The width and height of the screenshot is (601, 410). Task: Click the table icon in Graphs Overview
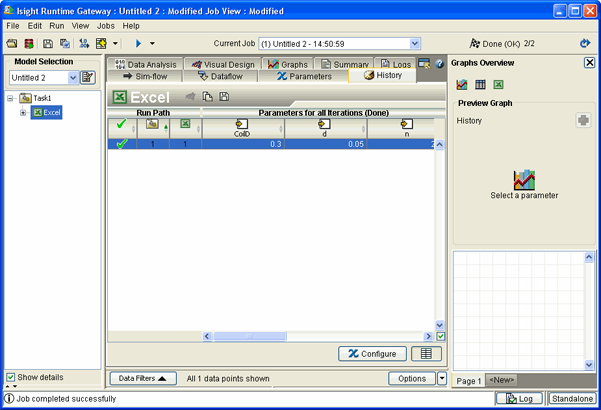[480, 85]
